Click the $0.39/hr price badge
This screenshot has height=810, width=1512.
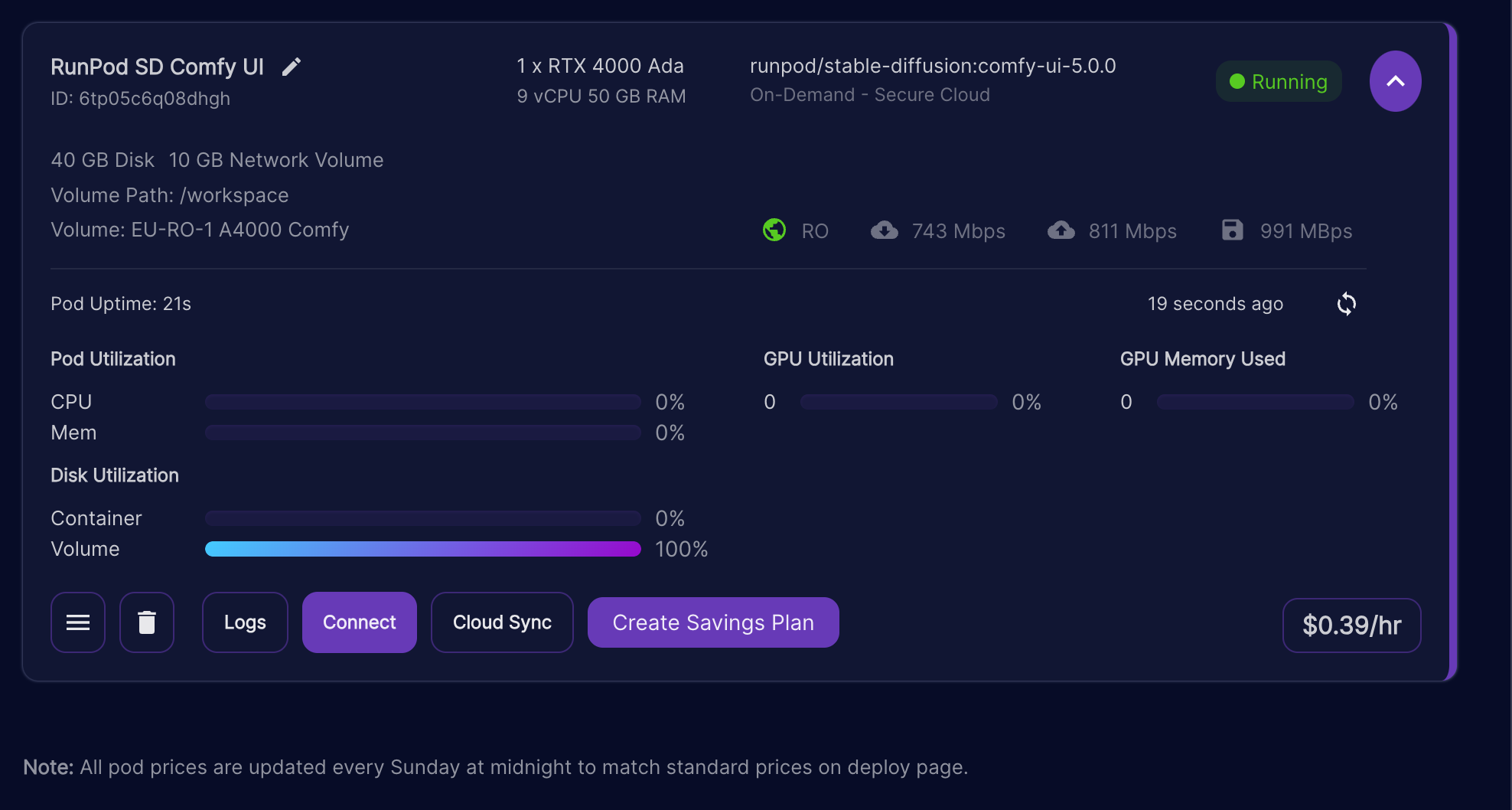[x=1351, y=625]
